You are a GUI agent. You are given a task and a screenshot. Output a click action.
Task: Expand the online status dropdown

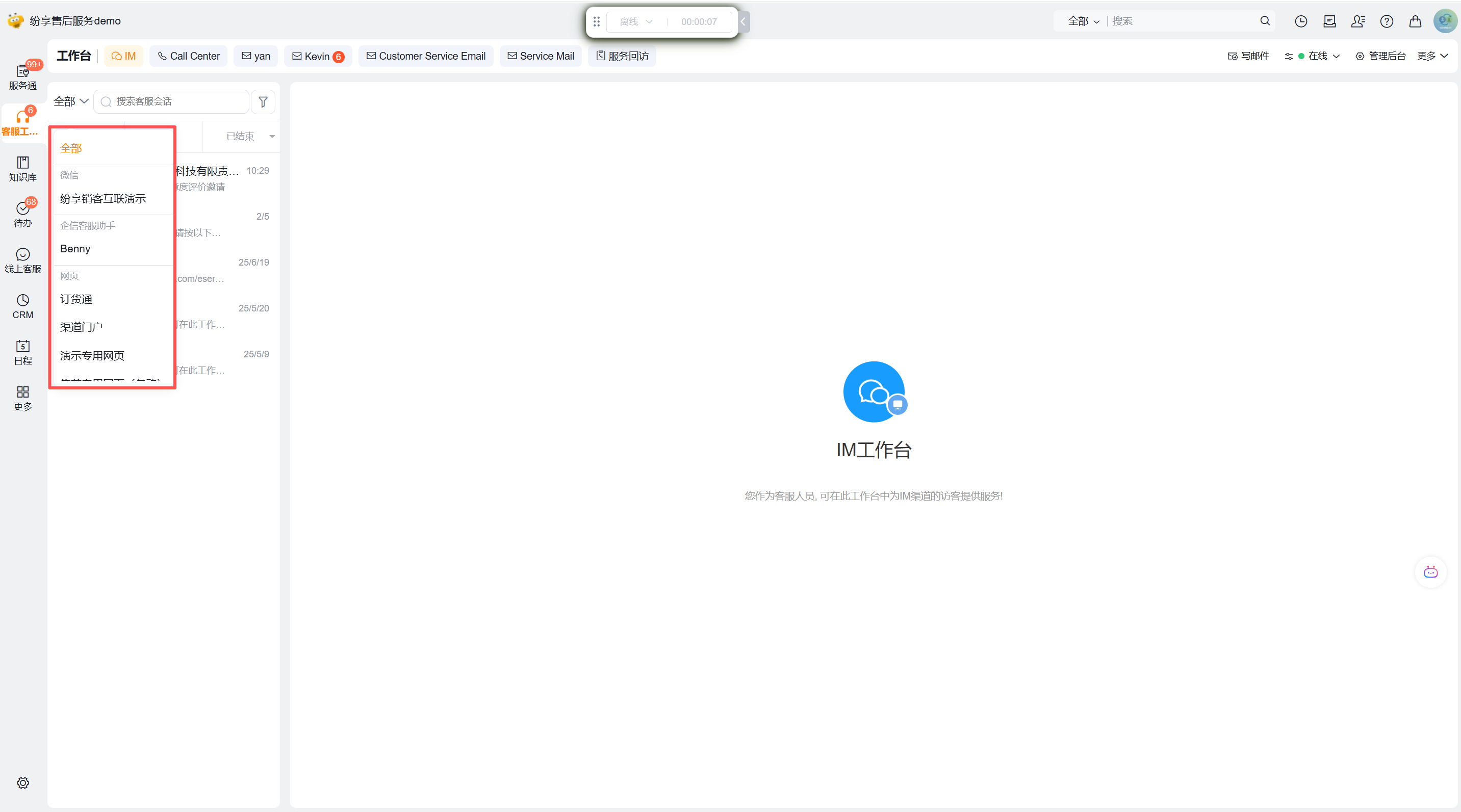[1319, 56]
